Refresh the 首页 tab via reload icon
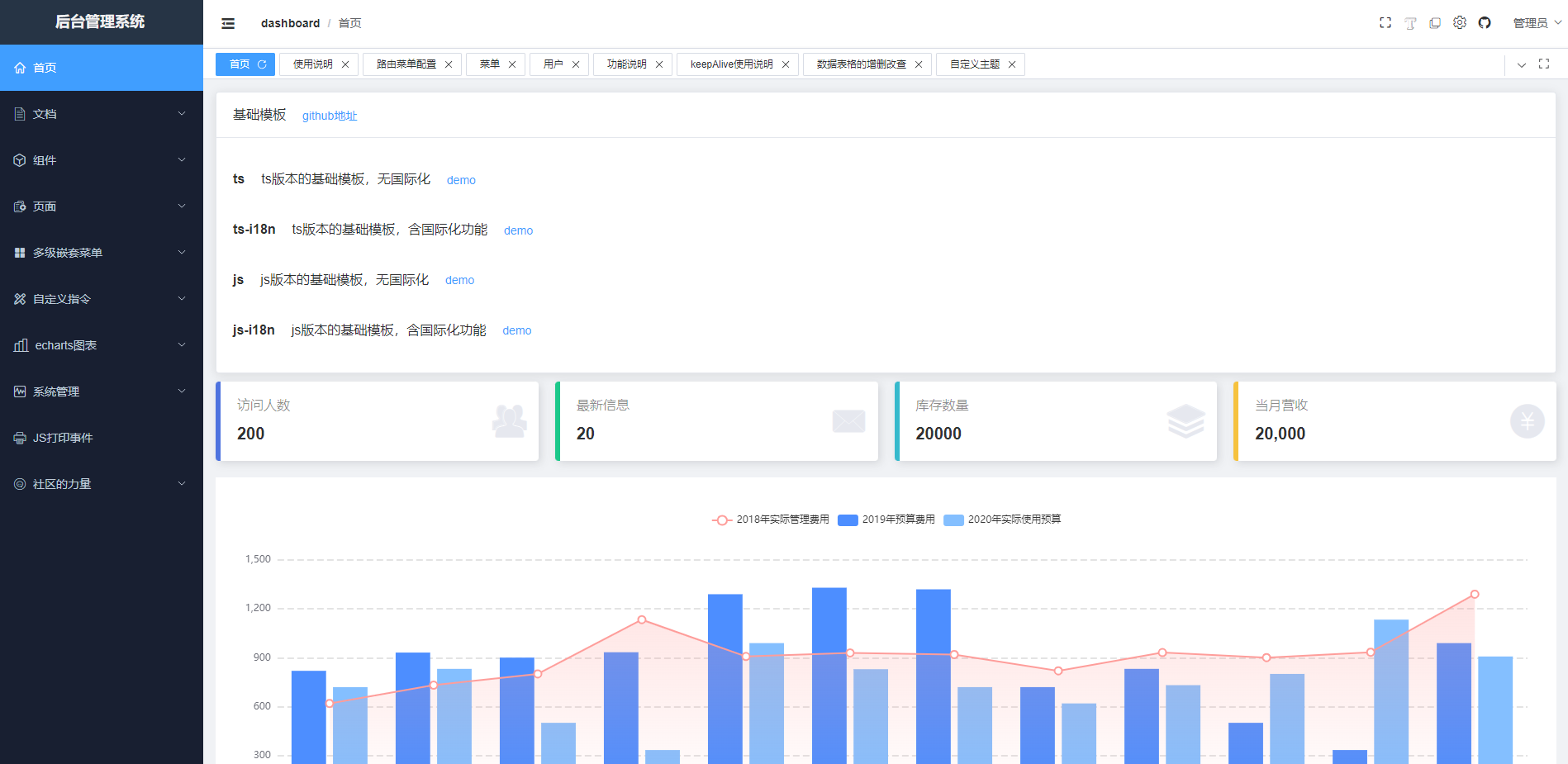 point(262,64)
